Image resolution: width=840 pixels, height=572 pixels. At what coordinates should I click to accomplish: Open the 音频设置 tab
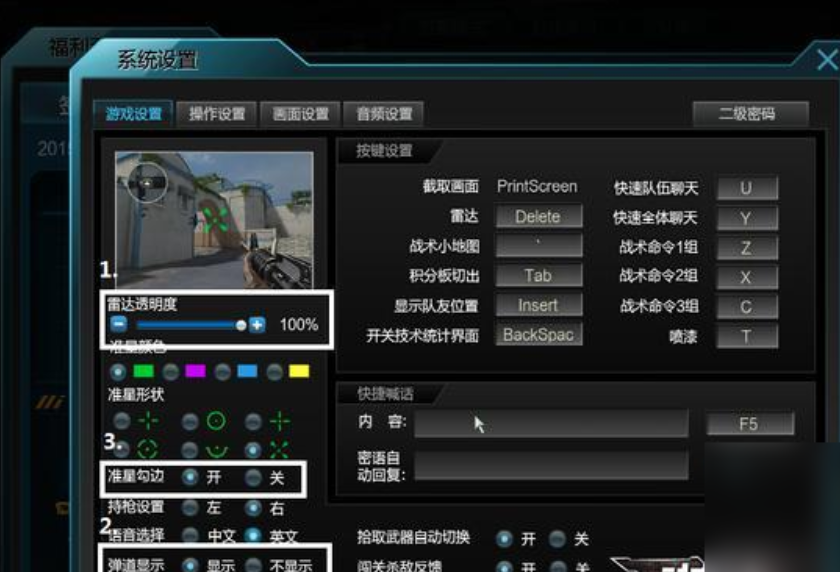tap(384, 114)
